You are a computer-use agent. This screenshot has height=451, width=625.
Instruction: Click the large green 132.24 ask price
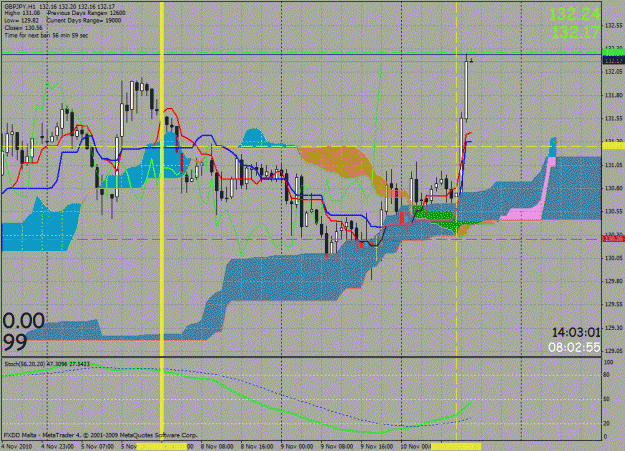coord(574,15)
